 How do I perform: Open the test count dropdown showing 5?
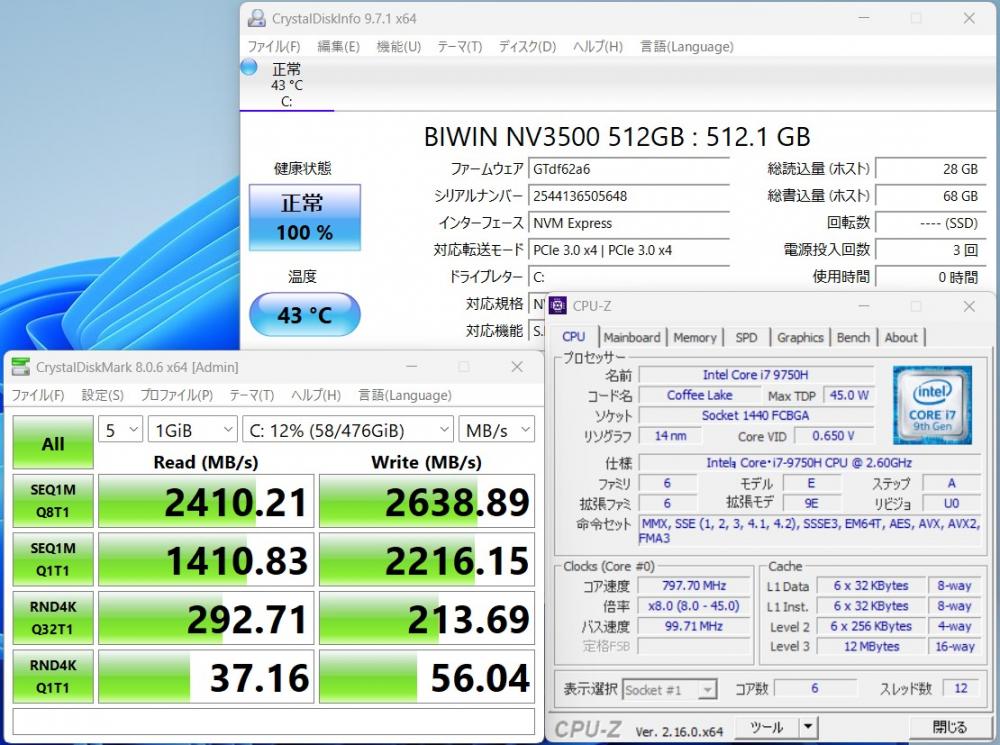pos(121,430)
